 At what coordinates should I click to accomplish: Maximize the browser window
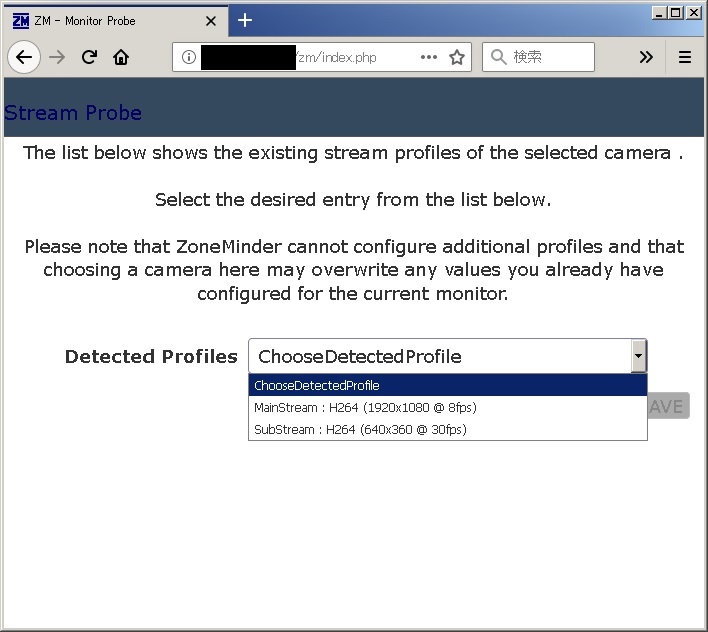coord(676,13)
